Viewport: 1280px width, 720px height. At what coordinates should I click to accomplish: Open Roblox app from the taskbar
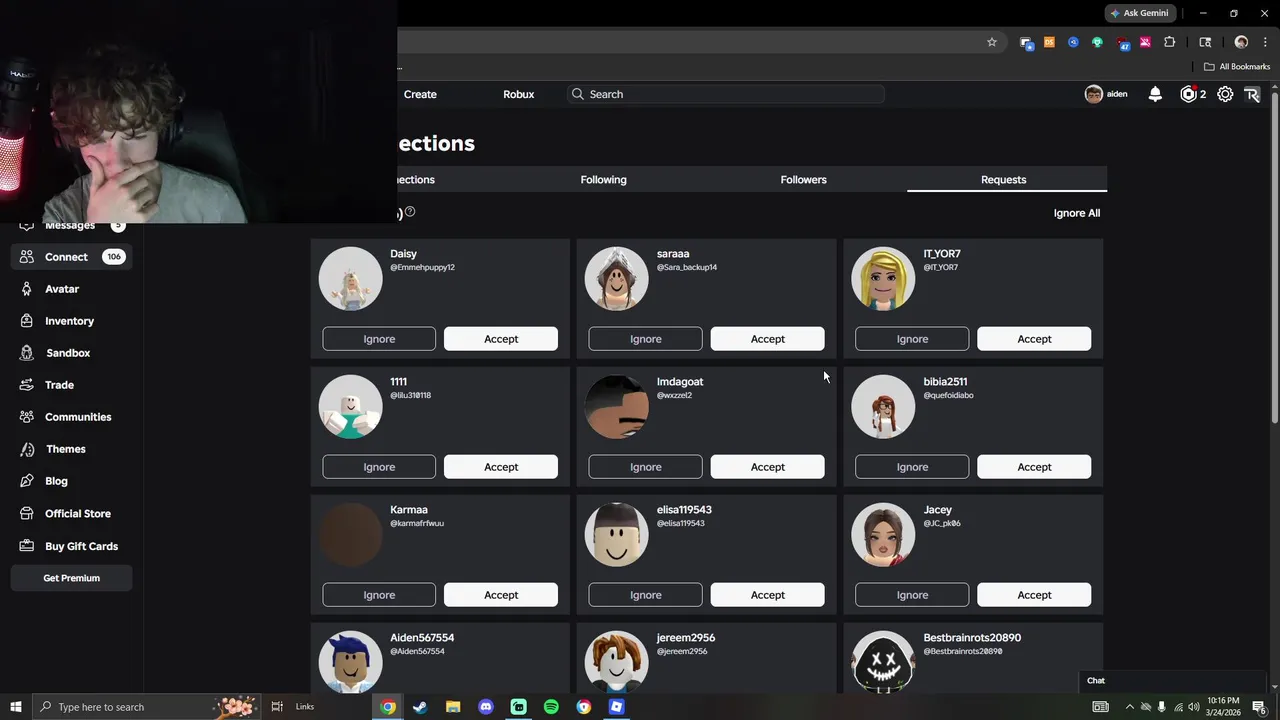click(617, 707)
